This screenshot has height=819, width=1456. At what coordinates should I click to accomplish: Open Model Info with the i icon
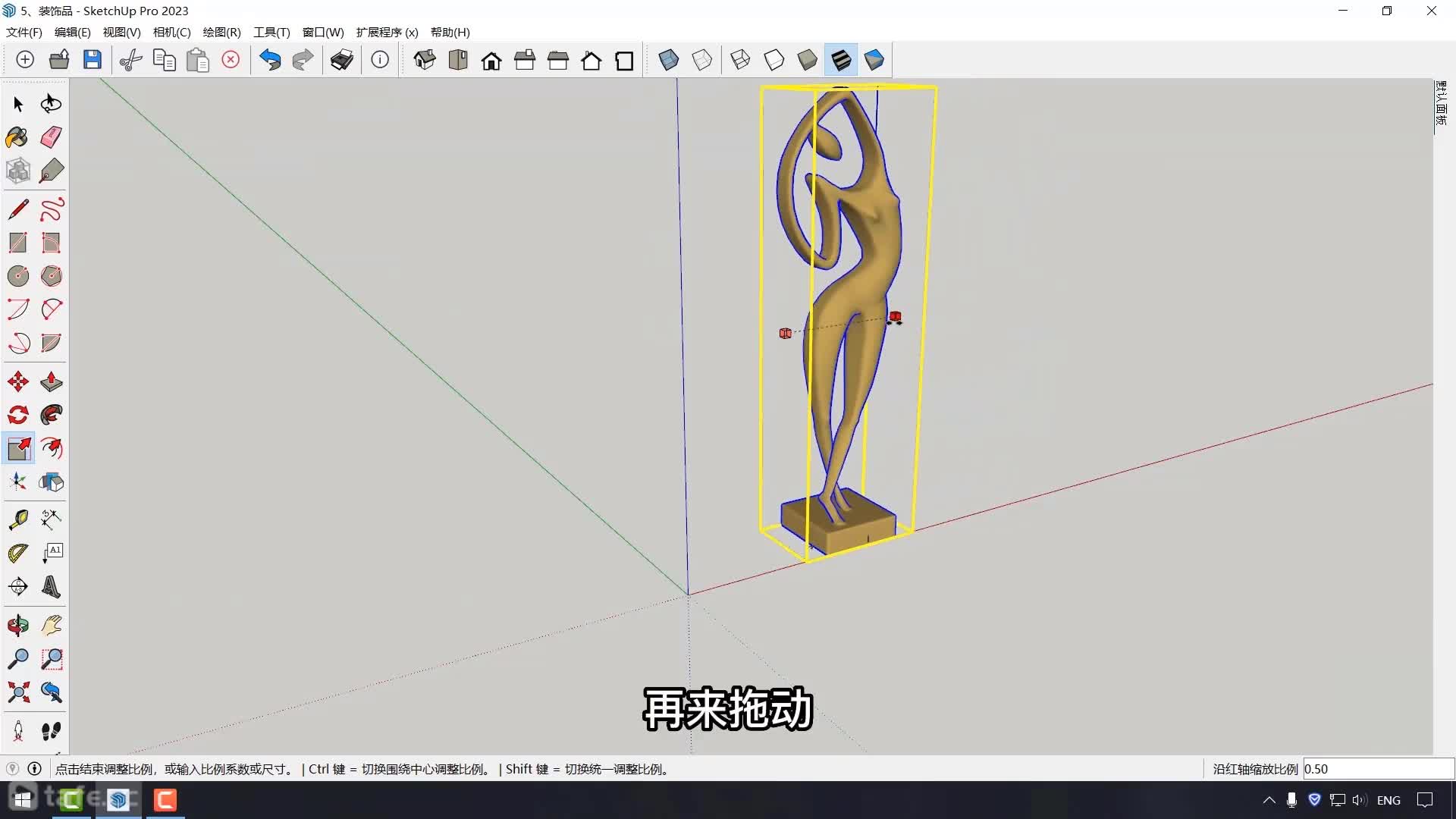[380, 60]
